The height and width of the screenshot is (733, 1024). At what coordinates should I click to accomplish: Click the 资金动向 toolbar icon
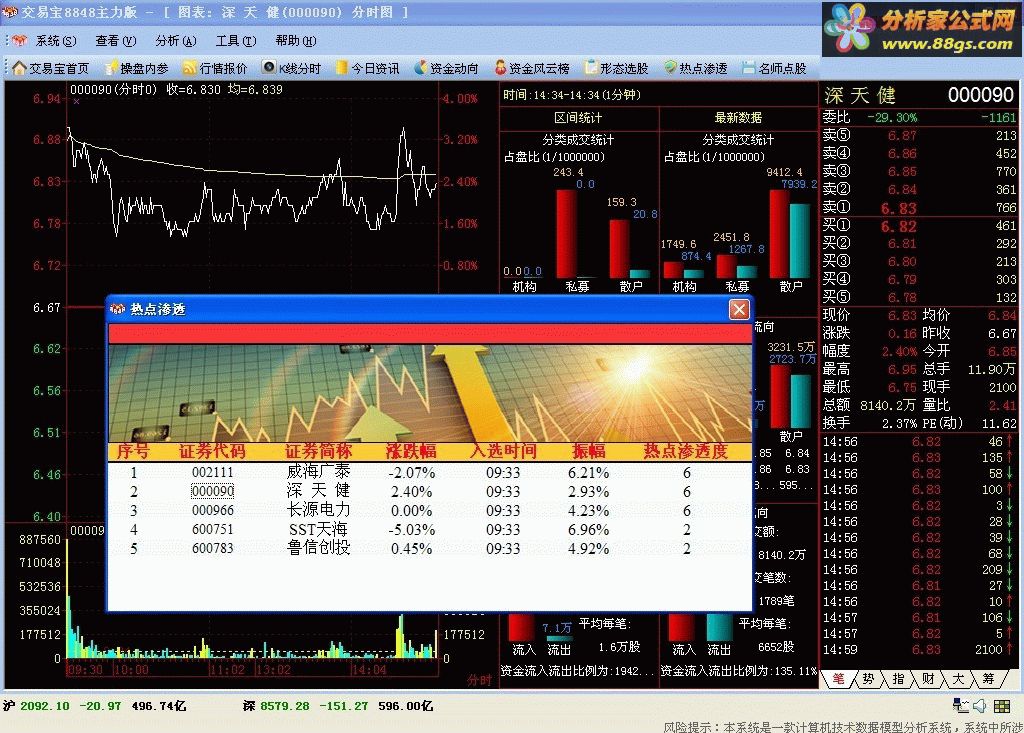421,68
